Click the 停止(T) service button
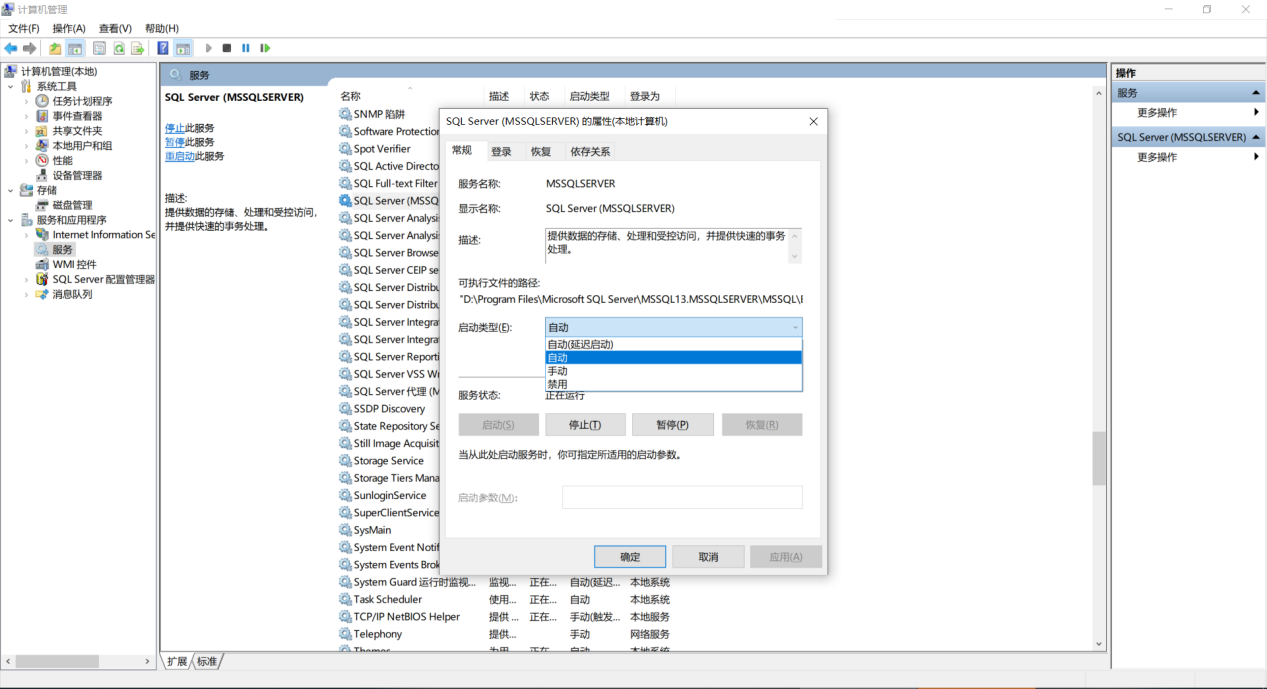 point(585,425)
